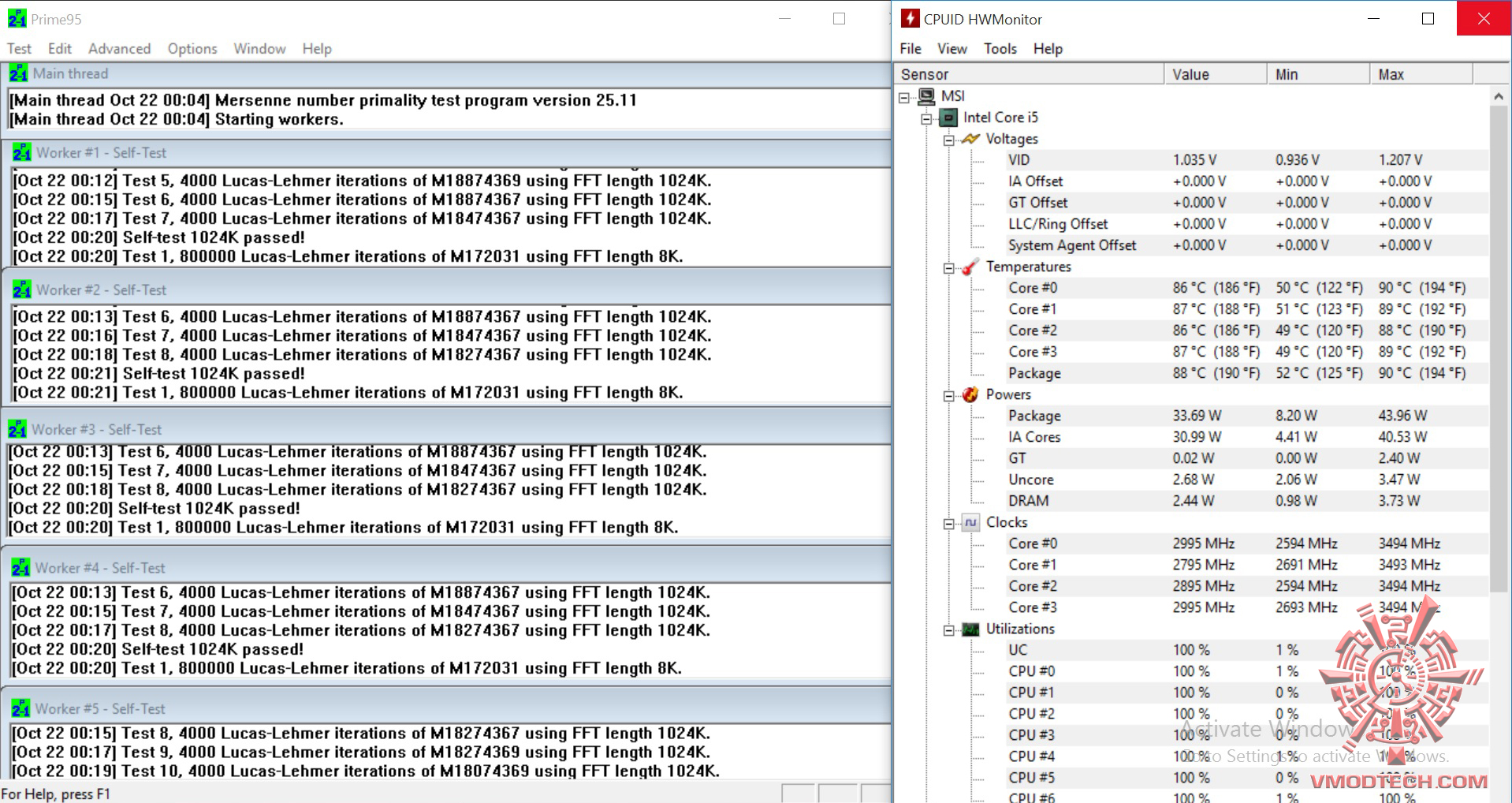The height and width of the screenshot is (803, 1512).
Task: Click 'Self-test 1024K passed!' in Worker #4
Action: (x=213, y=649)
